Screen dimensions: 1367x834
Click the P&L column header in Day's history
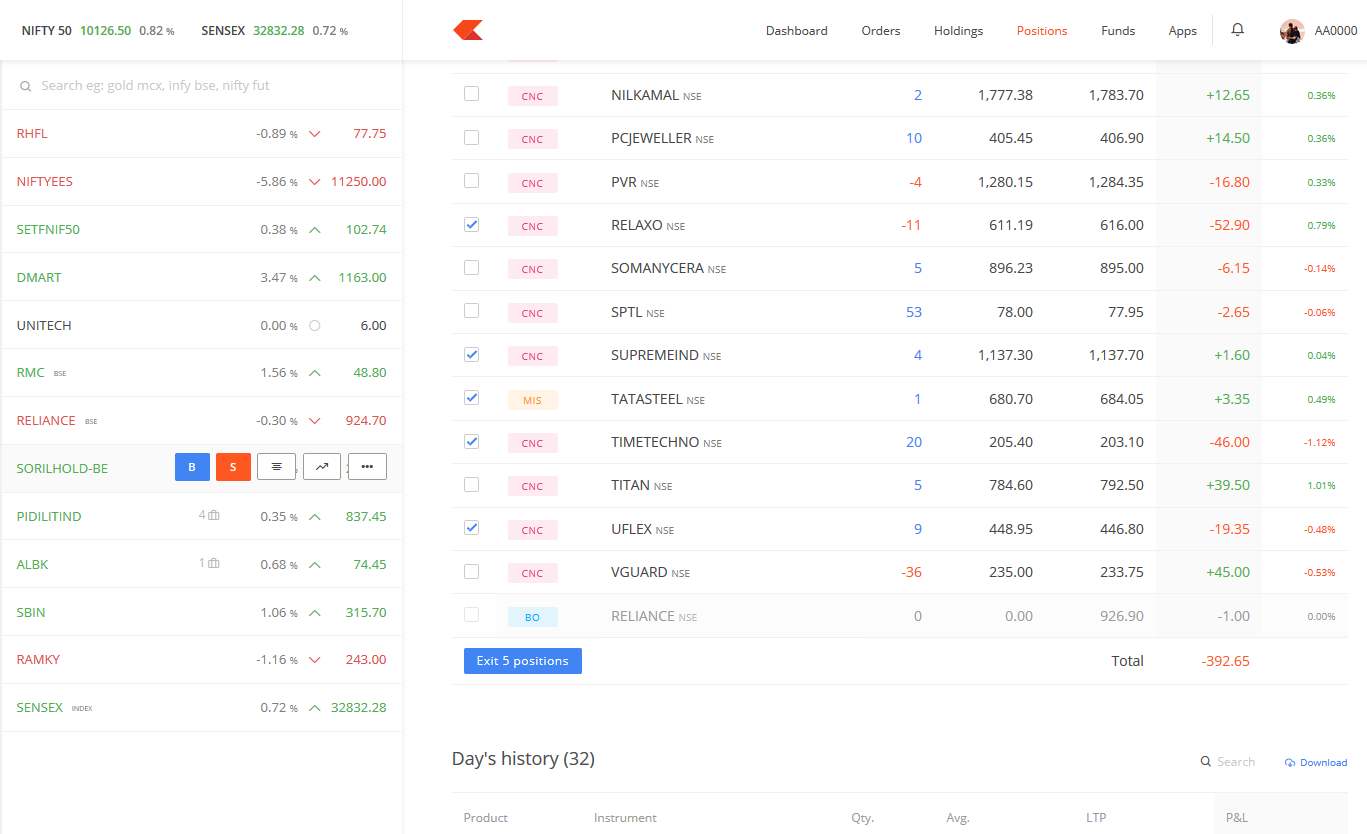pyautogui.click(x=1237, y=818)
